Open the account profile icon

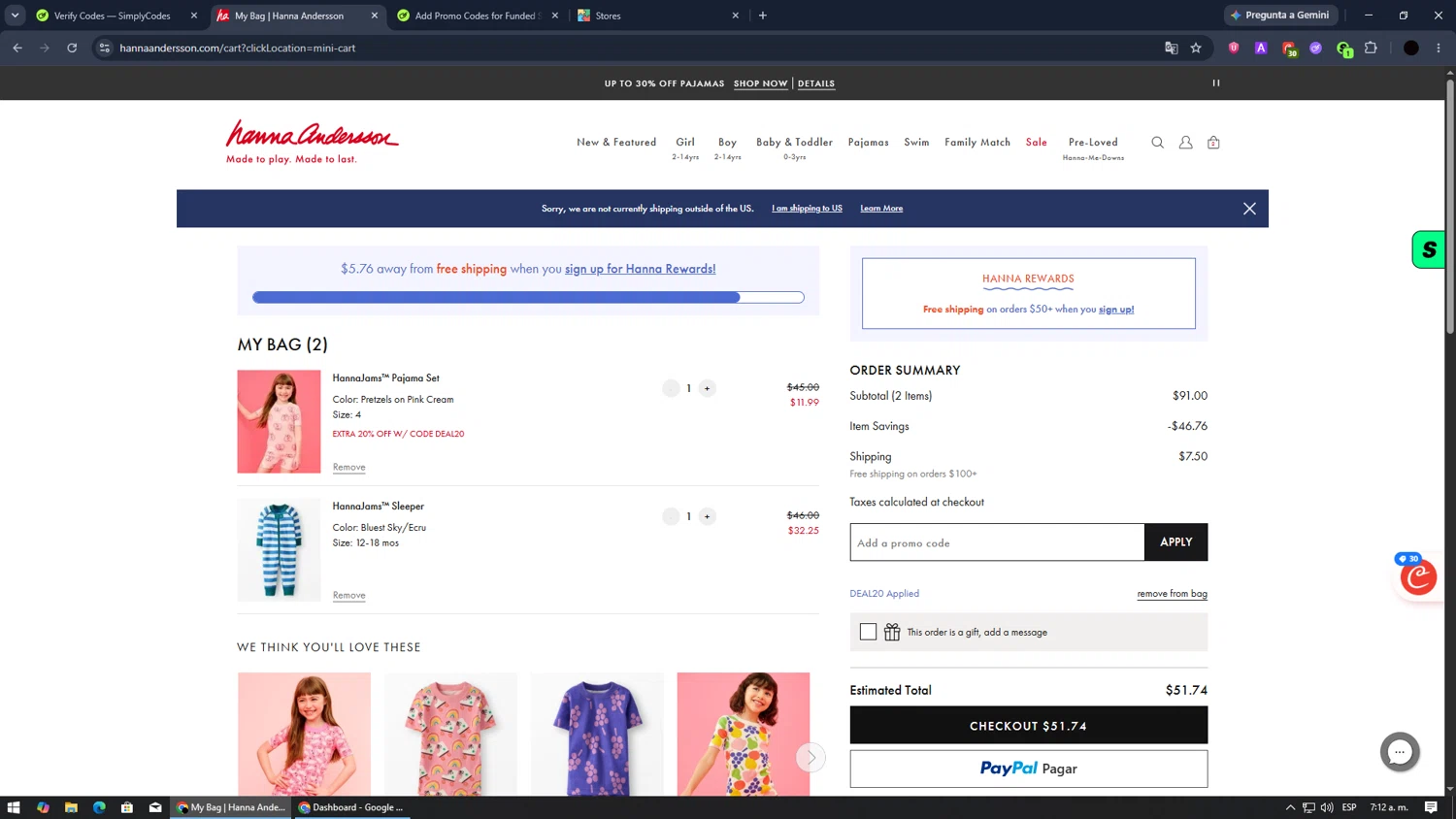(1185, 143)
